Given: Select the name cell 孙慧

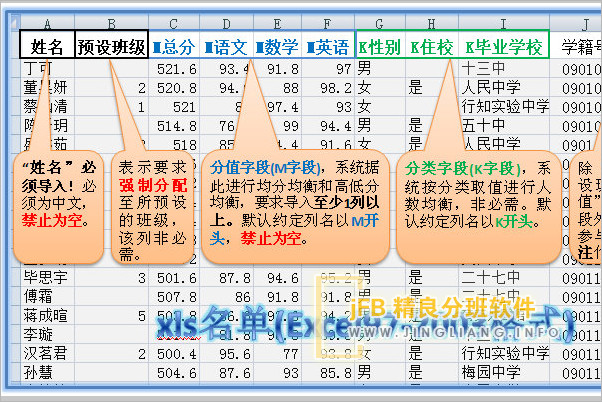Looking at the screenshot, I should pos(47,372).
